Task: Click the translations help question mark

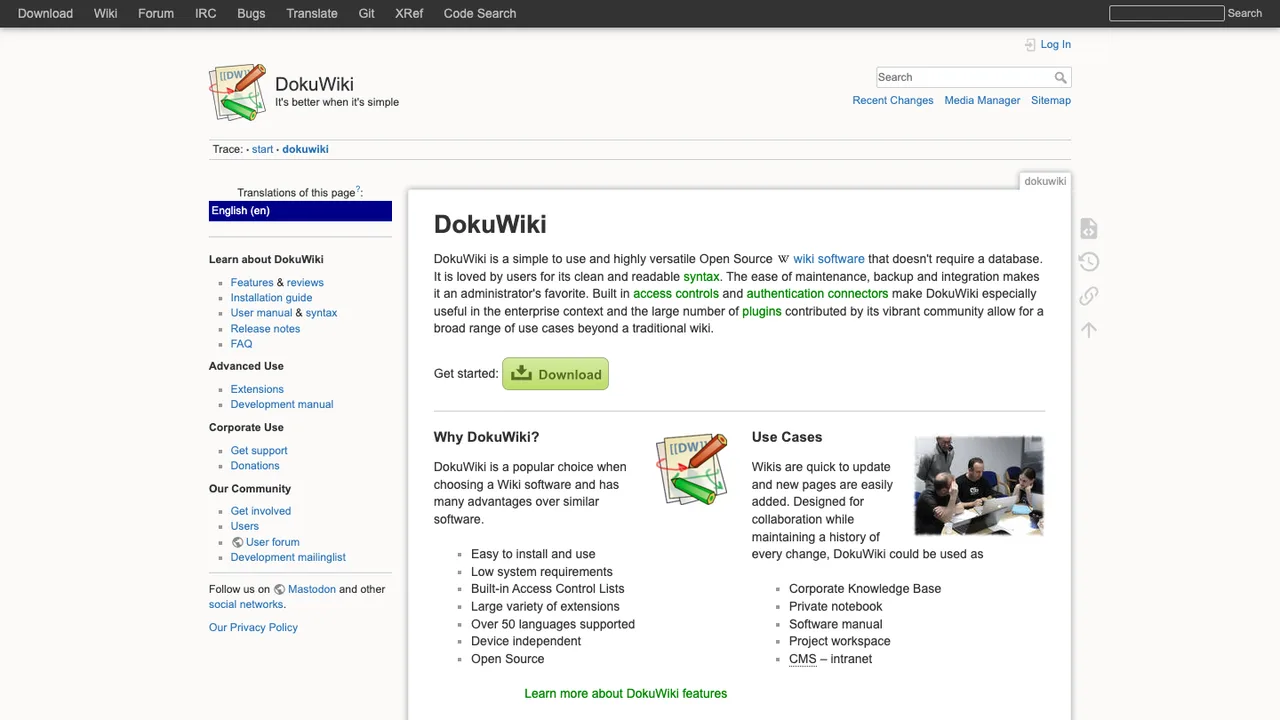Action: (359, 189)
